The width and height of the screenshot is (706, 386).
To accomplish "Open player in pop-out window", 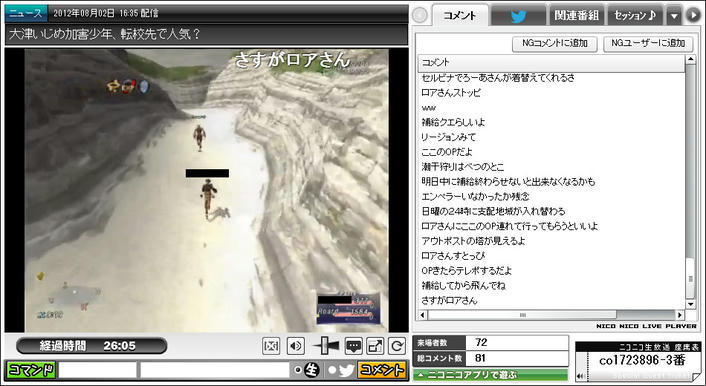I will pyautogui.click(x=375, y=346).
